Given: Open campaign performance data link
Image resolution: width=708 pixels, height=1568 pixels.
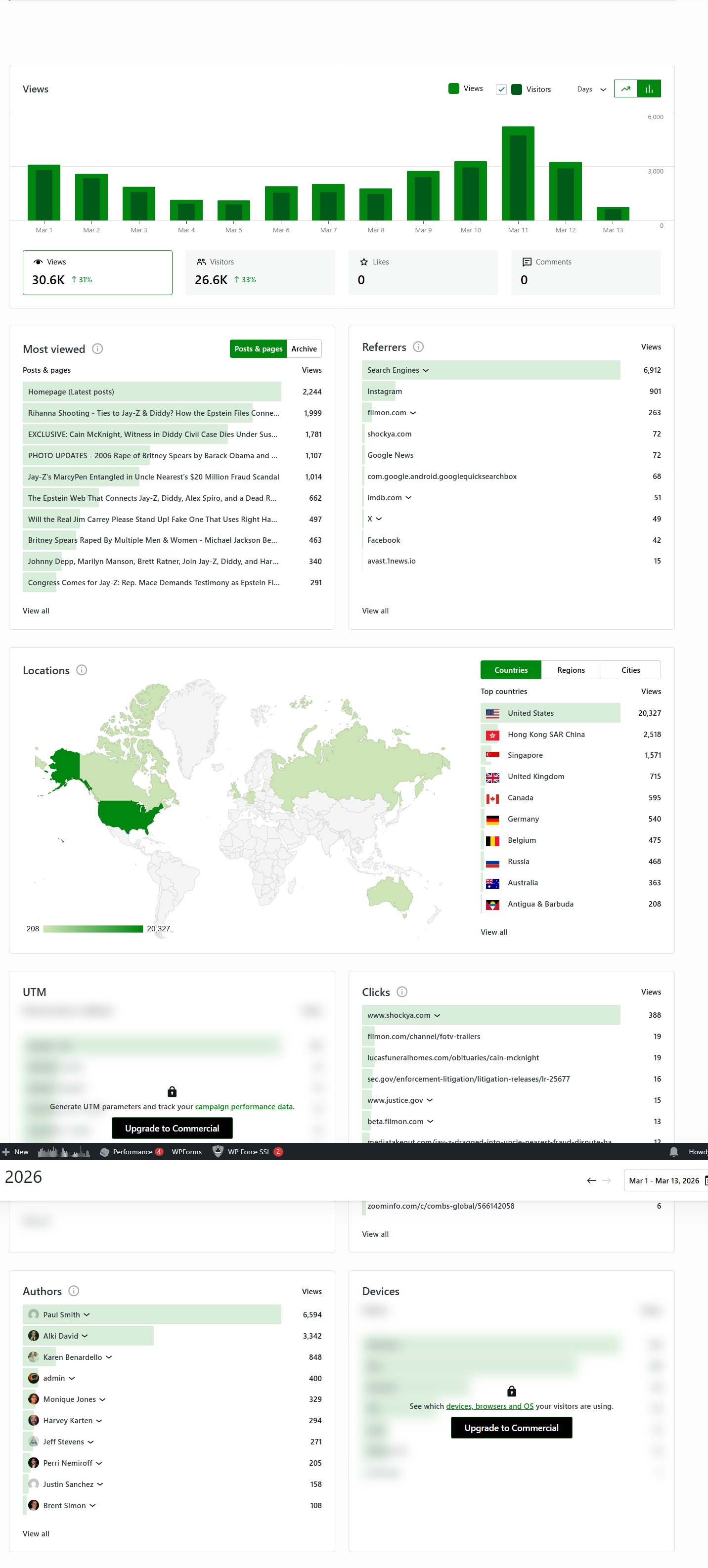Looking at the screenshot, I should pyautogui.click(x=244, y=1107).
